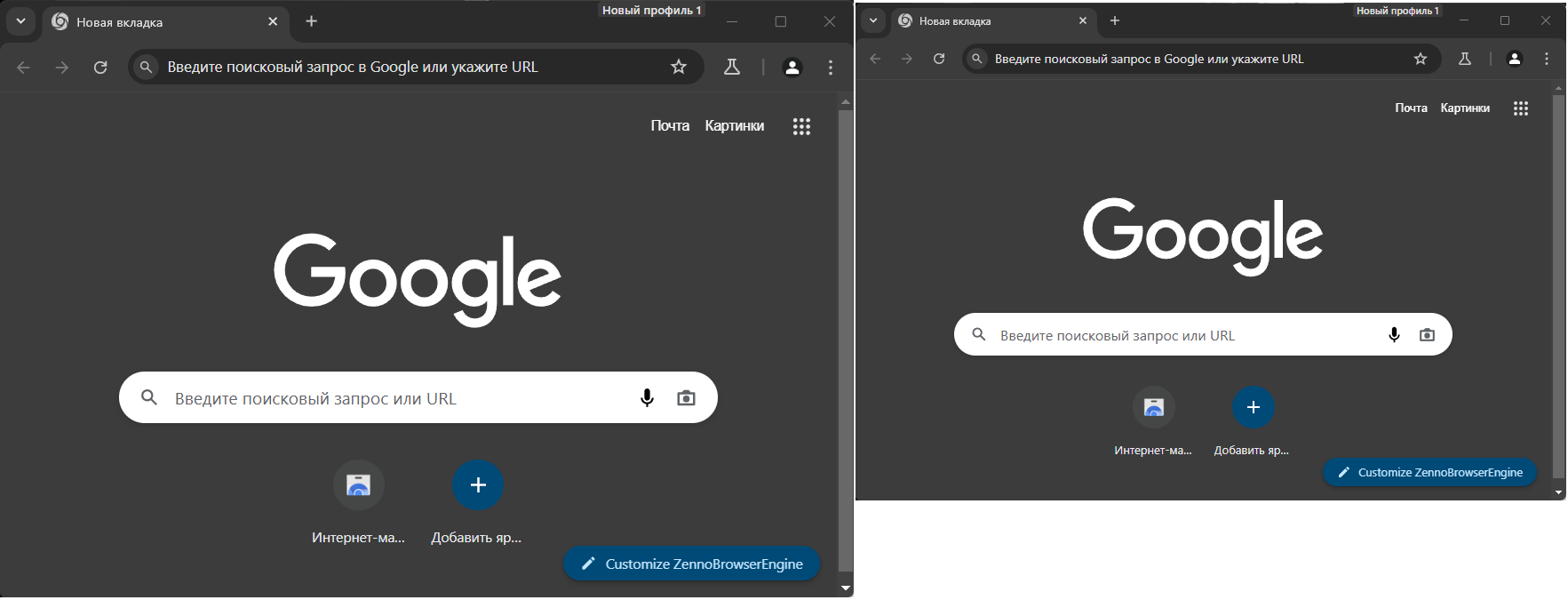Click the reload icon in the left browser window
1568x600 pixels.
click(x=100, y=68)
